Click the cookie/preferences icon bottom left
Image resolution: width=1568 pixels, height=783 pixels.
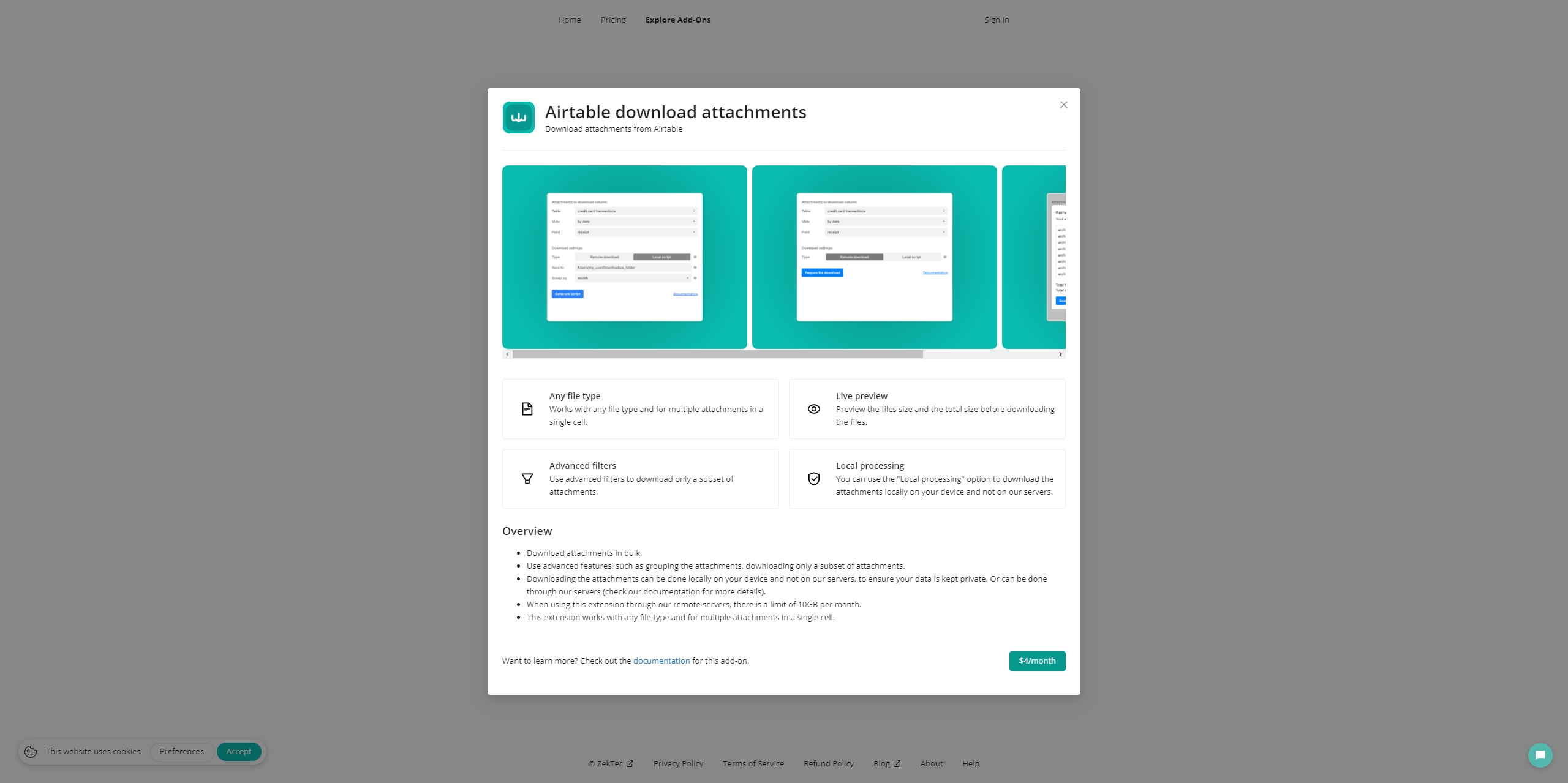pyautogui.click(x=30, y=751)
